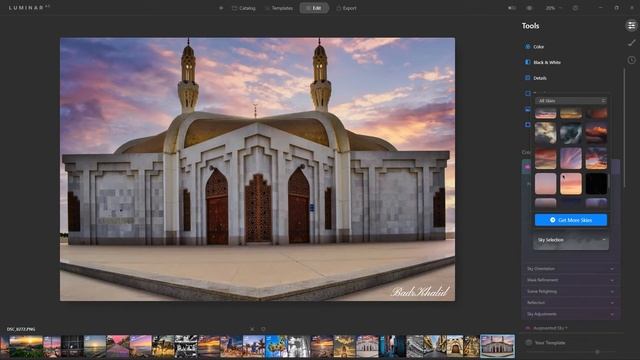Expand the Sky Adjustments section

point(571,314)
